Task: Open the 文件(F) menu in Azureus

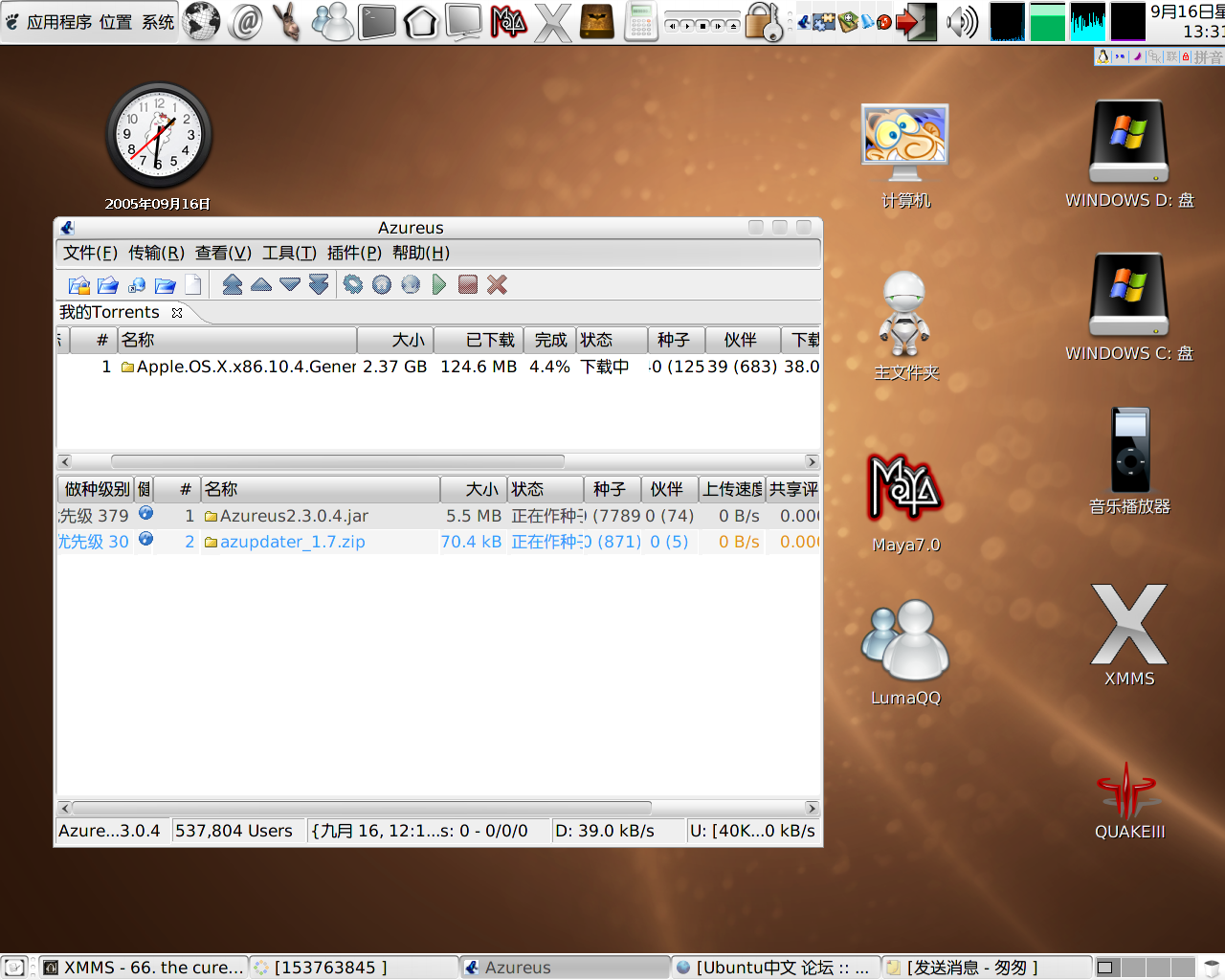Action: click(90, 253)
